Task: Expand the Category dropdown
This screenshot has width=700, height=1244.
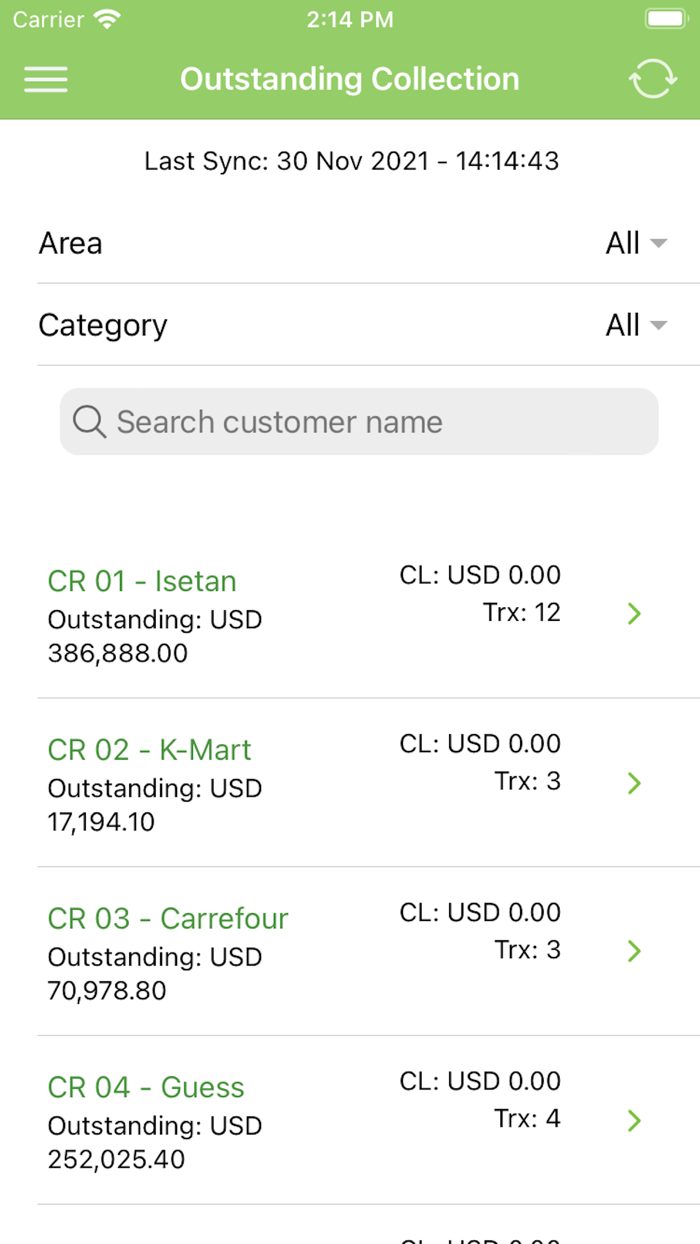Action: click(x=636, y=325)
